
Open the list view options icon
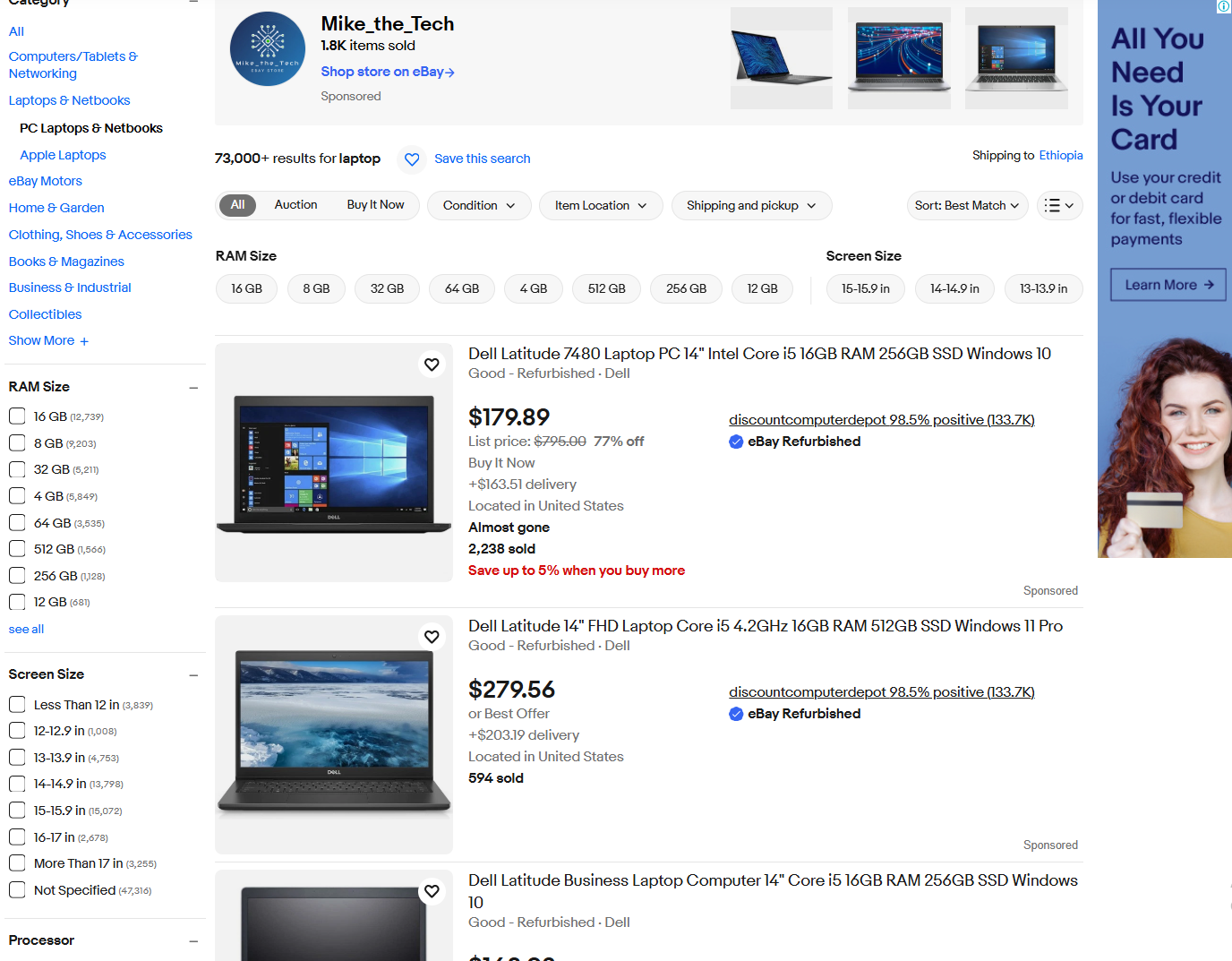1060,205
